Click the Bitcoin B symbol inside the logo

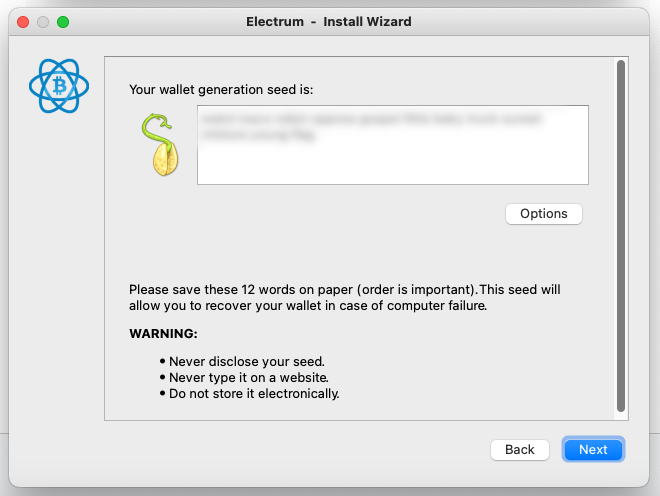pos(59,86)
